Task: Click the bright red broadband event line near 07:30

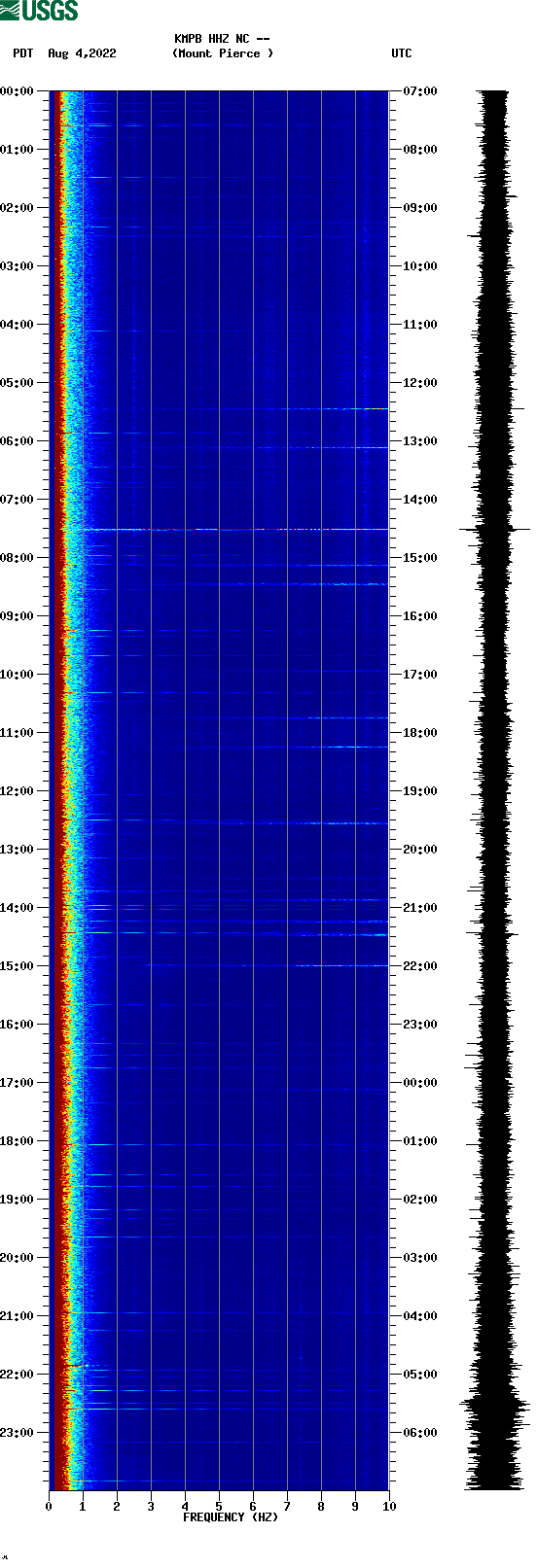Action: click(x=235, y=530)
